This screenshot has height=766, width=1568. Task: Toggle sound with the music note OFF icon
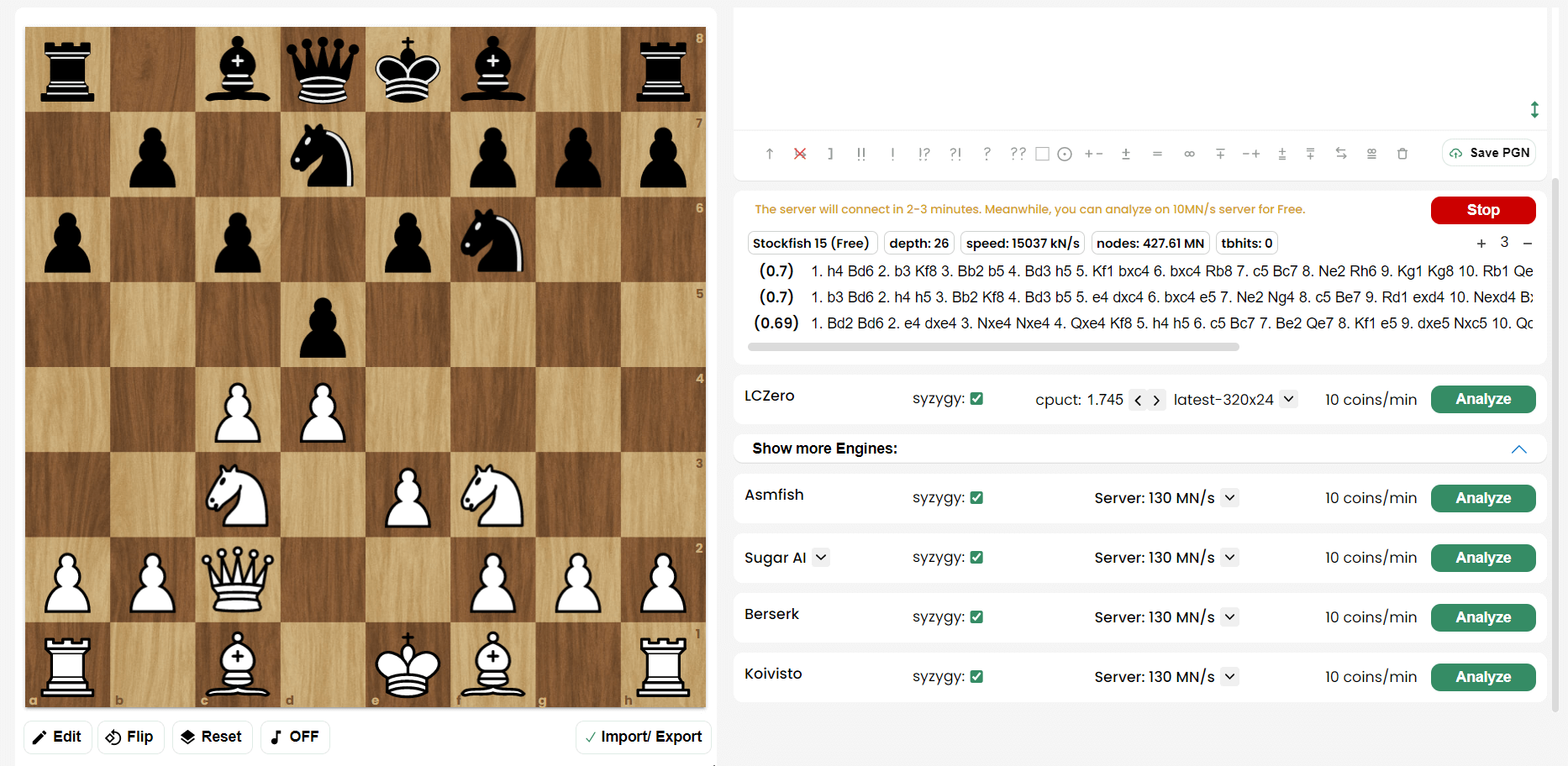click(x=294, y=737)
